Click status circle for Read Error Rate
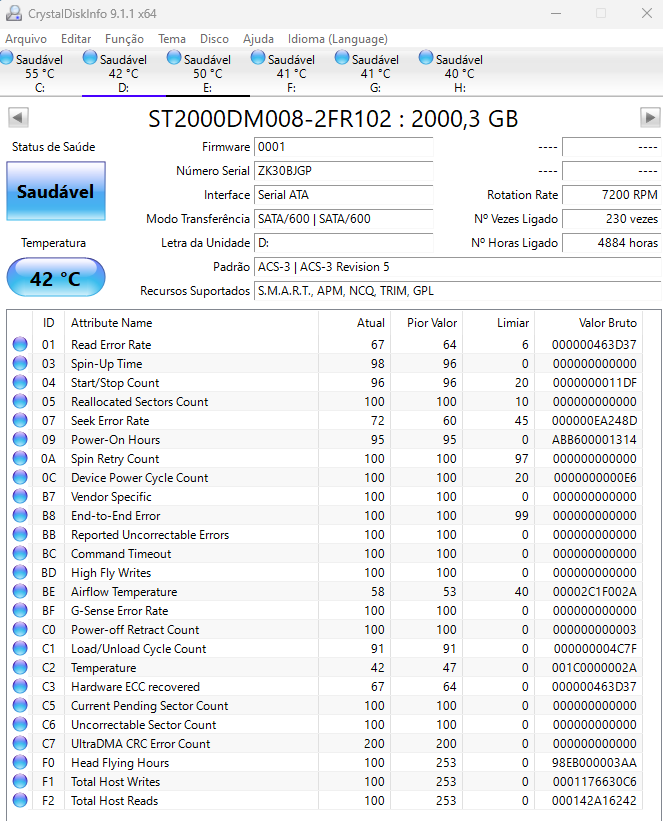Viewport: 663px width, 821px height. pos(20,345)
